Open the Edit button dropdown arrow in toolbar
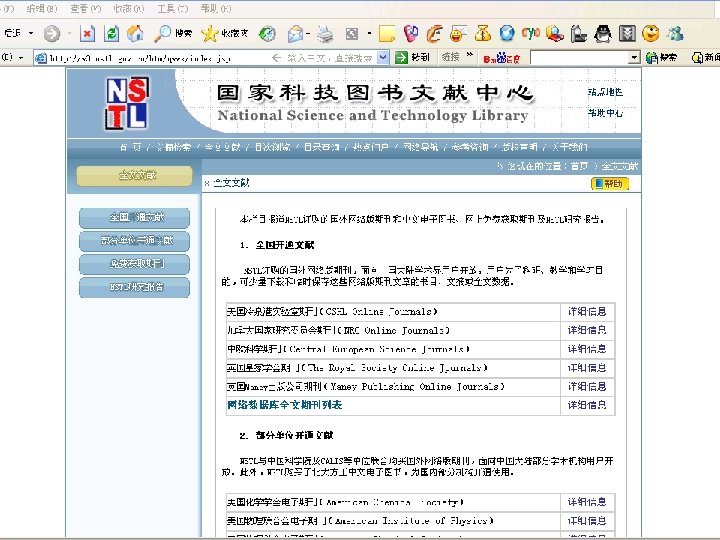 tap(369, 33)
